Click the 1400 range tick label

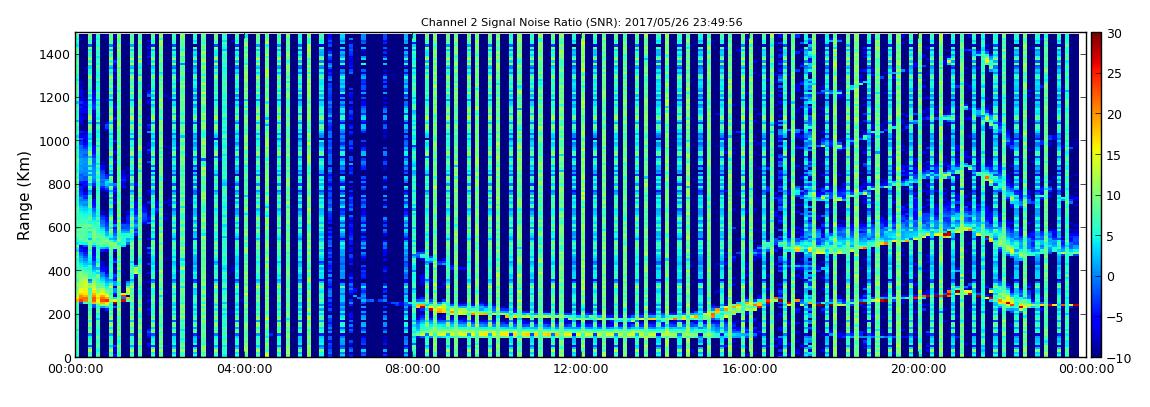pyautogui.click(x=54, y=54)
